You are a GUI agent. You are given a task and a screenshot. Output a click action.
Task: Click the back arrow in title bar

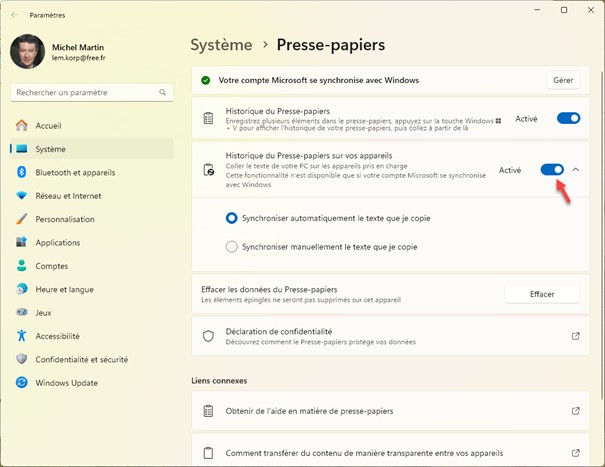click(14, 15)
